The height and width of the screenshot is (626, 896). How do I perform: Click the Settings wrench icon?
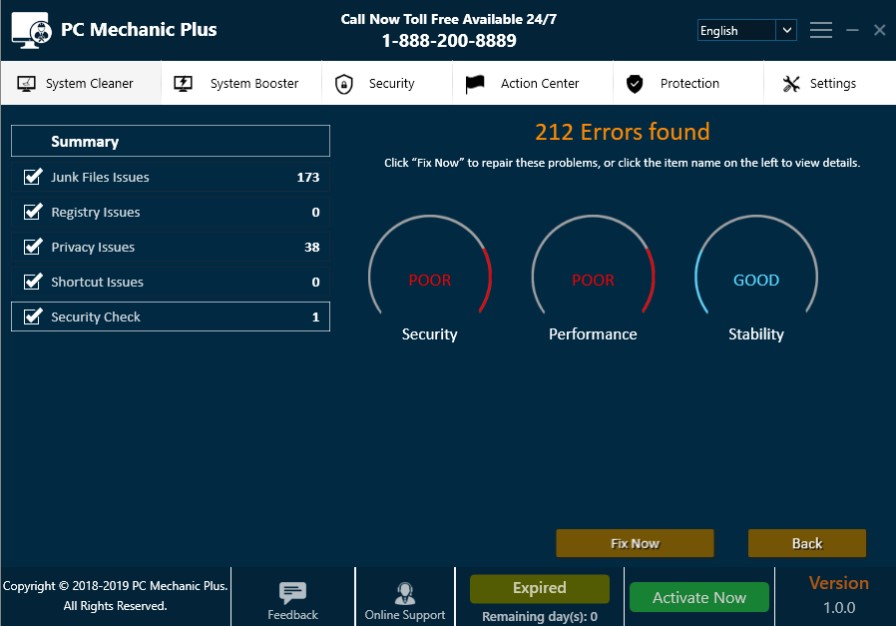(x=791, y=84)
